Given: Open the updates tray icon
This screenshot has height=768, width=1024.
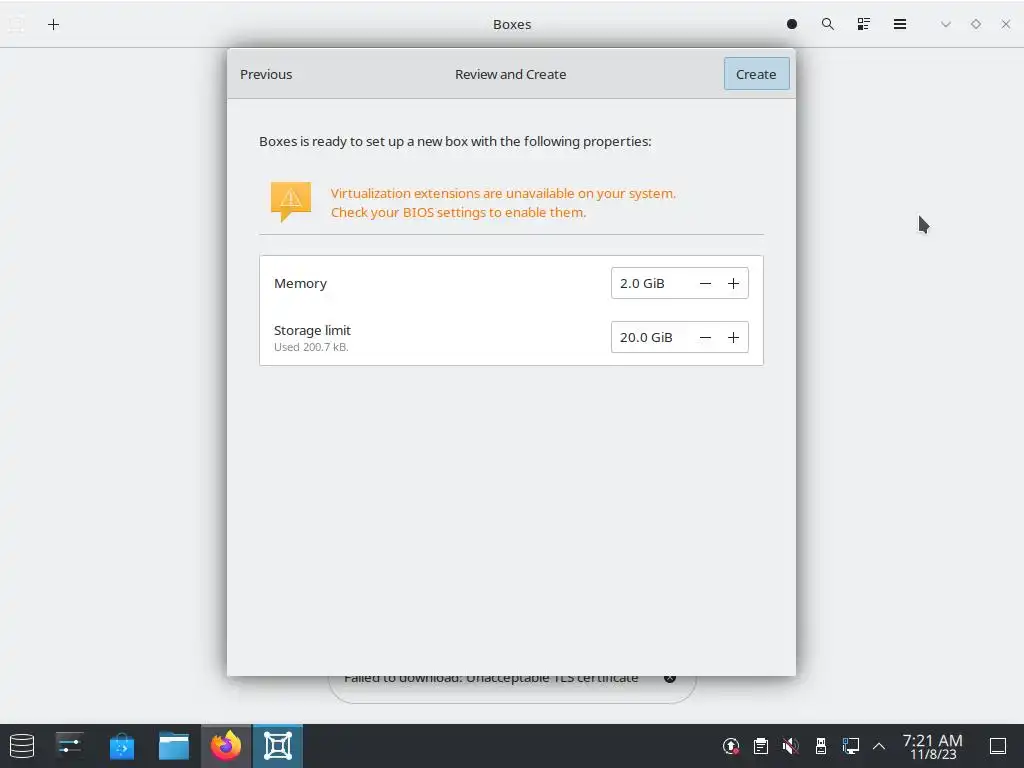Looking at the screenshot, I should click(x=731, y=746).
